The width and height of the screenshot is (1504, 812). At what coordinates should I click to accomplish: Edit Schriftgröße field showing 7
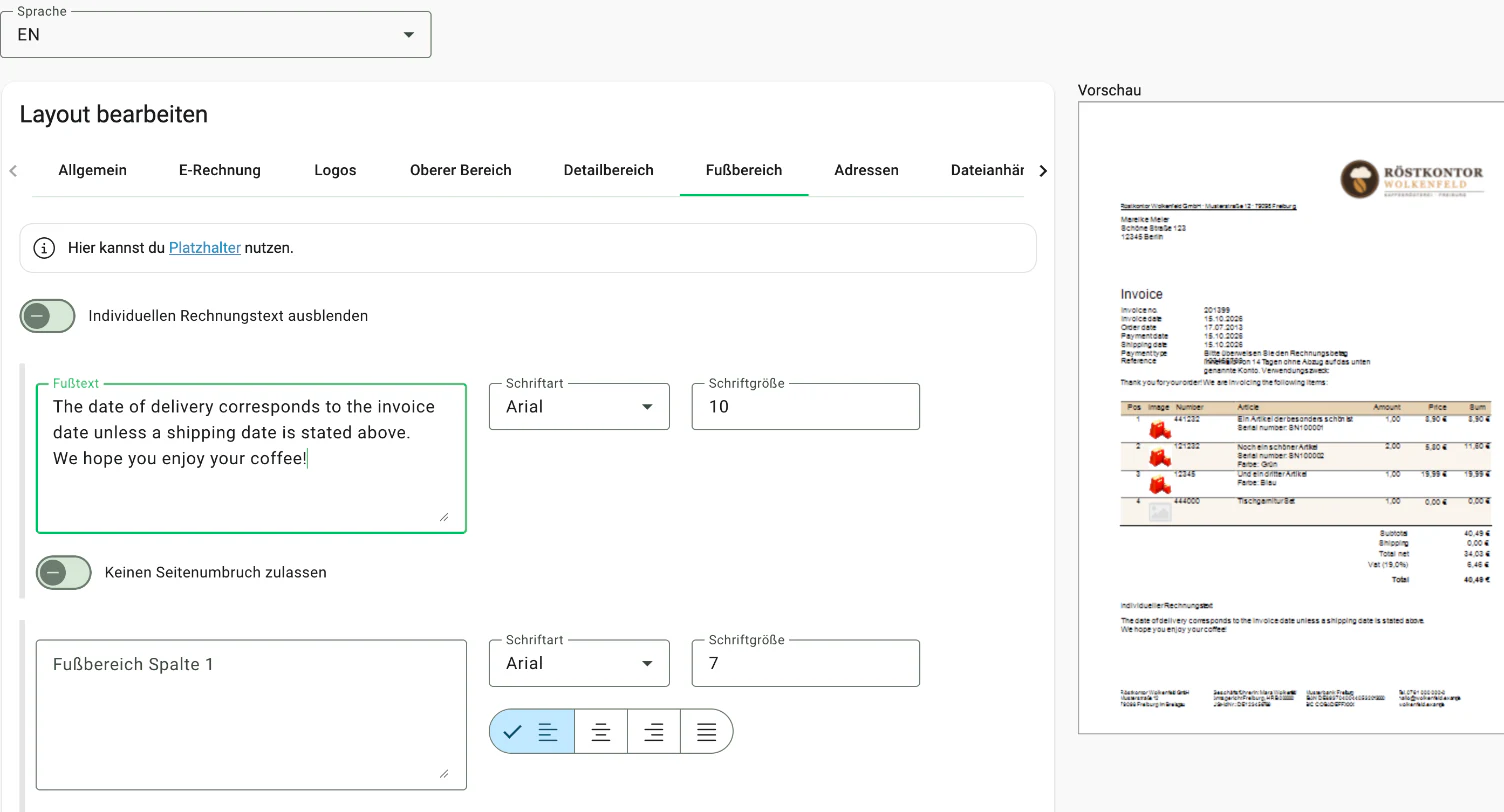805,663
